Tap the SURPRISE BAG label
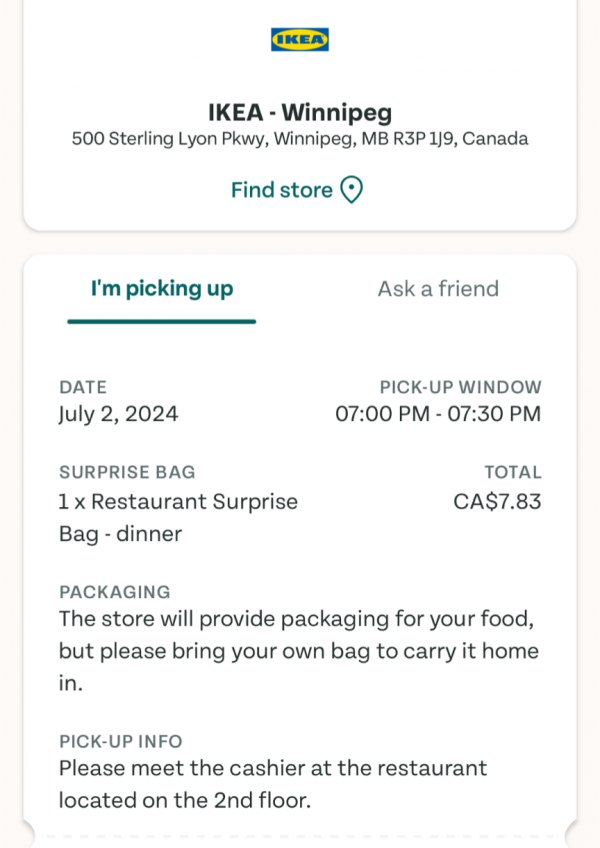The image size is (600, 848). pyautogui.click(x=127, y=472)
